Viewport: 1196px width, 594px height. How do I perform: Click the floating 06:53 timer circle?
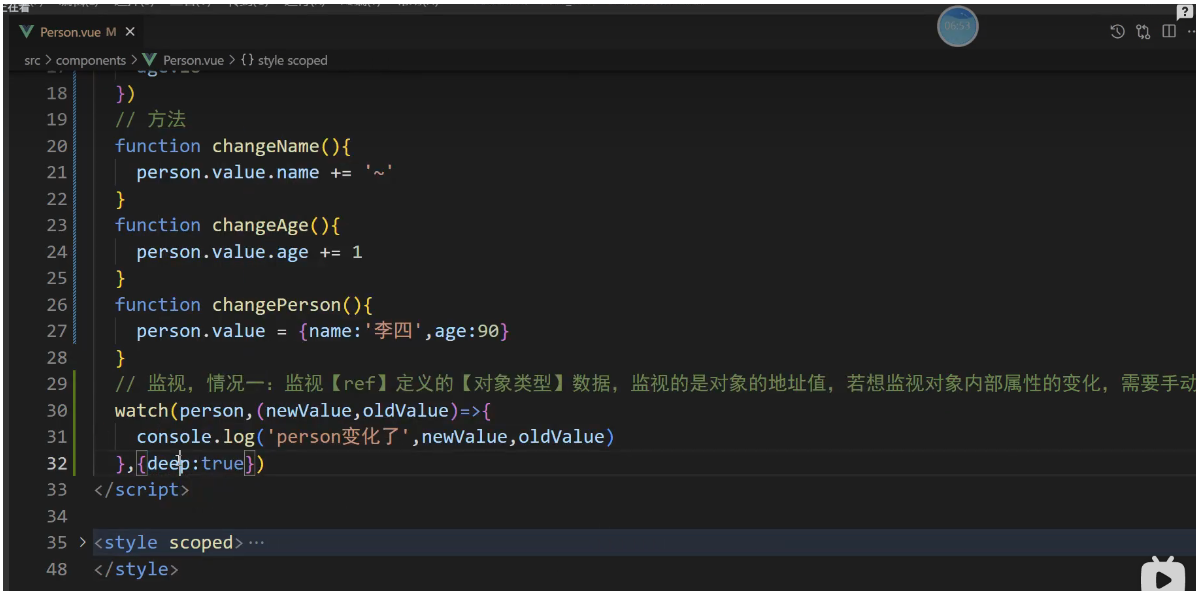click(957, 26)
